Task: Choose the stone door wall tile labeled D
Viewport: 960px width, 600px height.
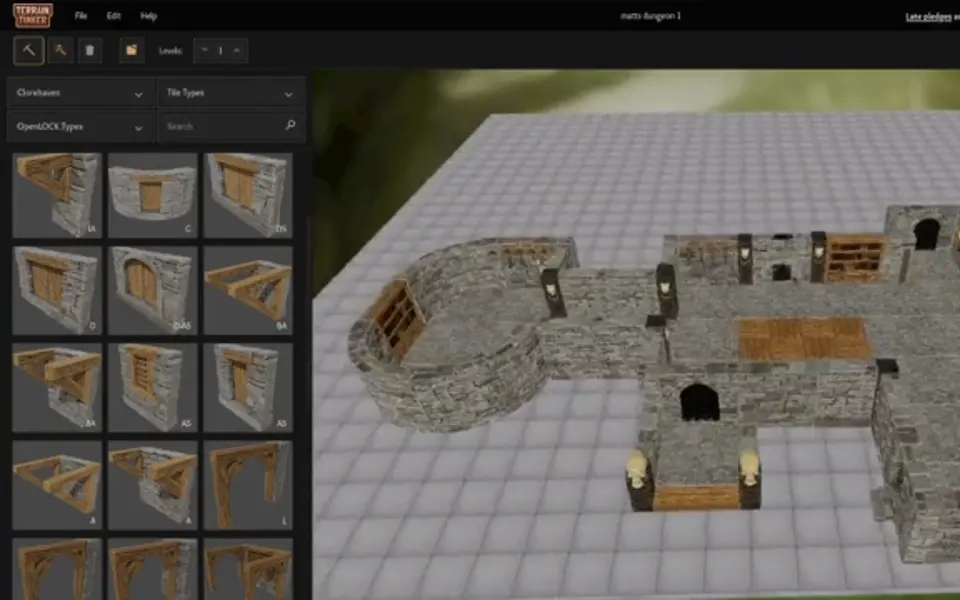Action: 57,290
